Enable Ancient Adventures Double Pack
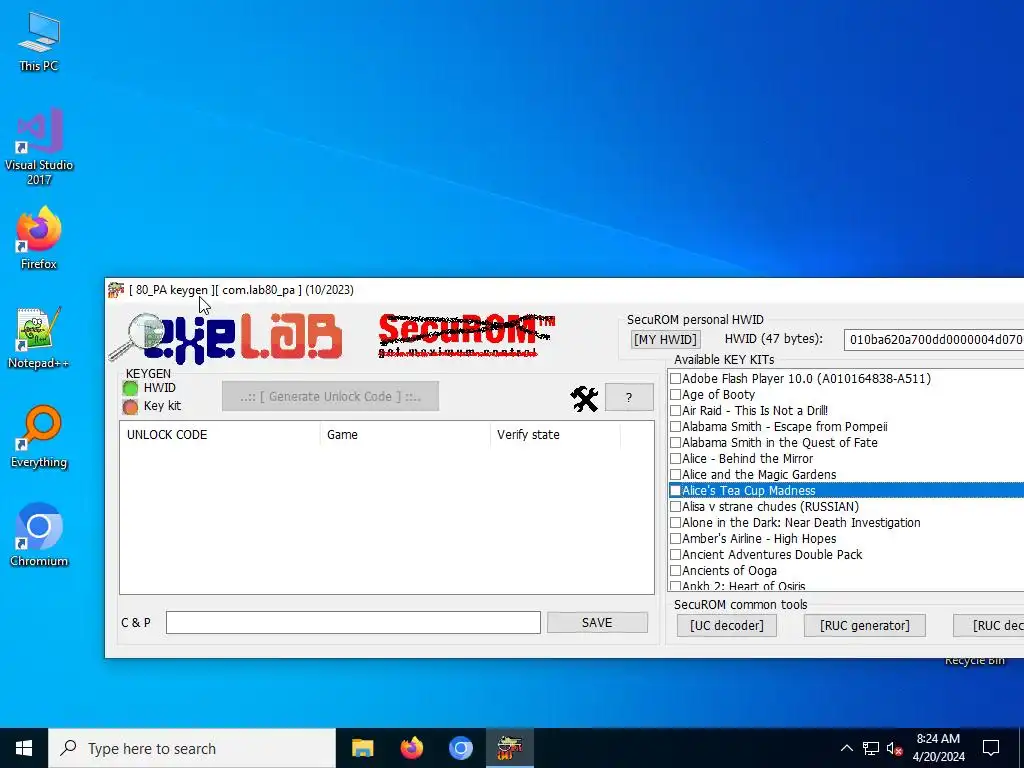Screen dimensions: 1024x768 click(x=676, y=554)
